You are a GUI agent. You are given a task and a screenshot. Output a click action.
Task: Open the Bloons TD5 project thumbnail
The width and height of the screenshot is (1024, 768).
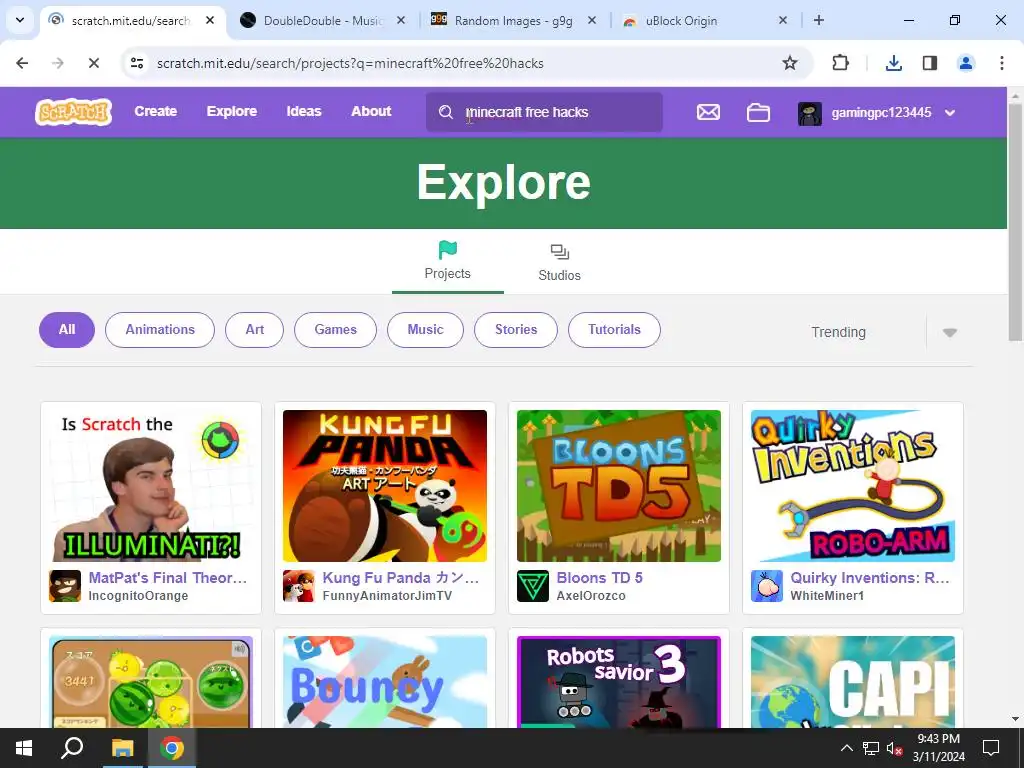coord(618,486)
